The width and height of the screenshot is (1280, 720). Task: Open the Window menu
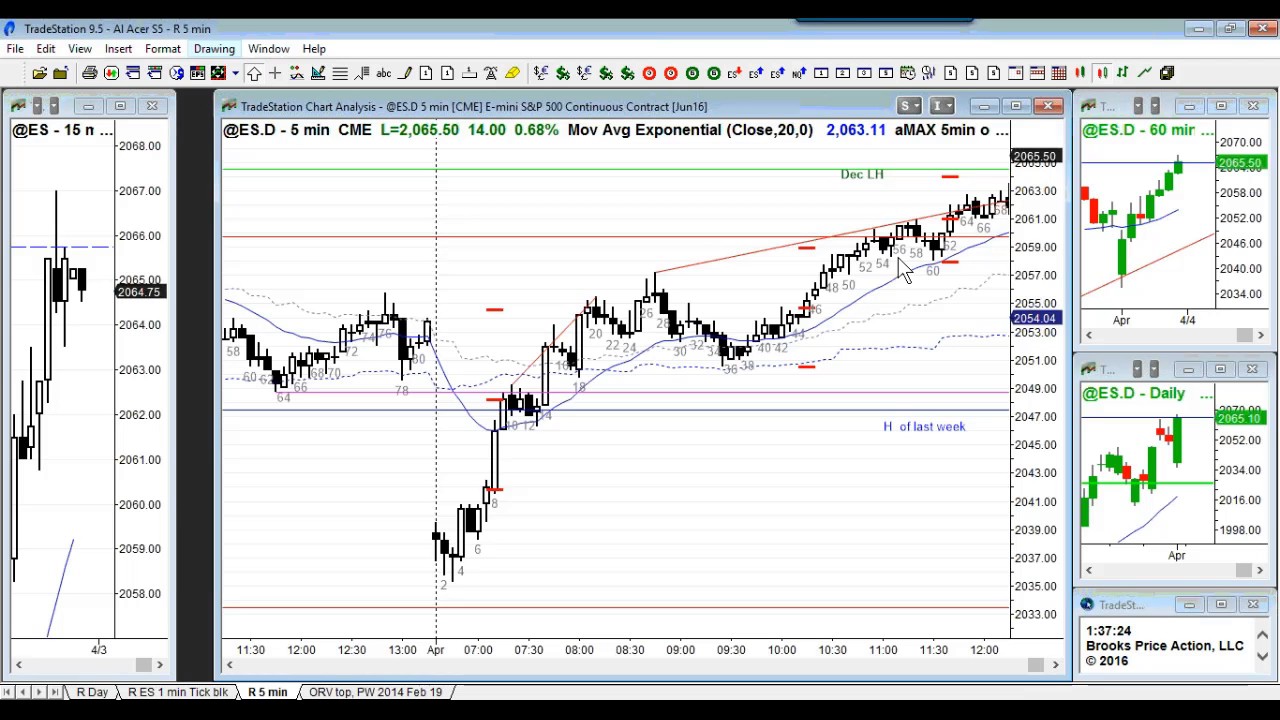[269, 48]
